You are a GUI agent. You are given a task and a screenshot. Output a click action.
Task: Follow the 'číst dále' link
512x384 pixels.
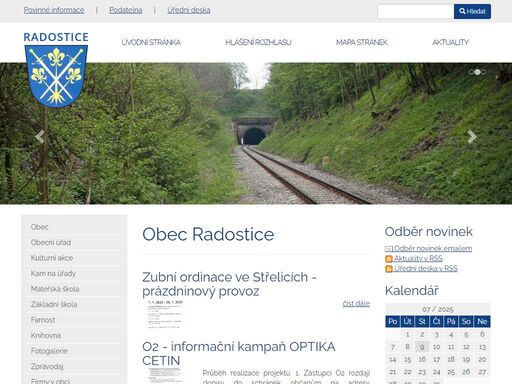[x=356, y=304]
